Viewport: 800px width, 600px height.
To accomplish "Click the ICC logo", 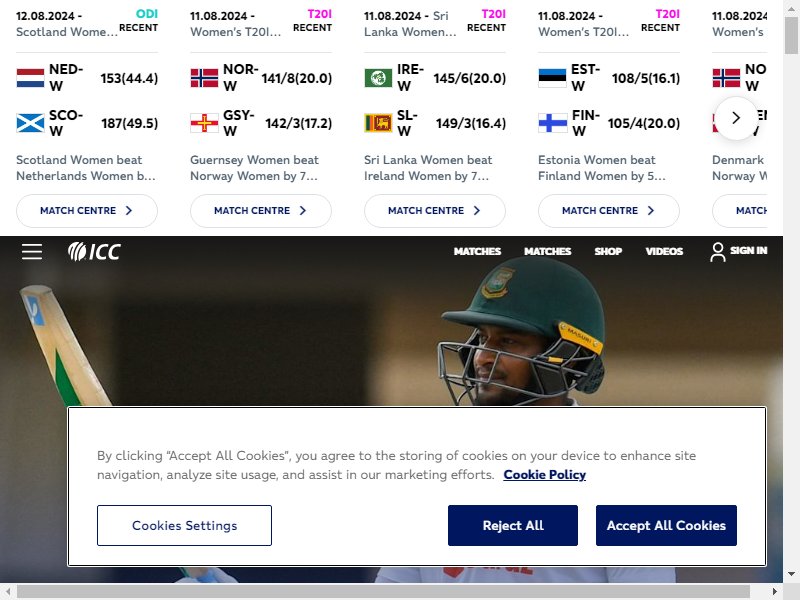I will [94, 252].
